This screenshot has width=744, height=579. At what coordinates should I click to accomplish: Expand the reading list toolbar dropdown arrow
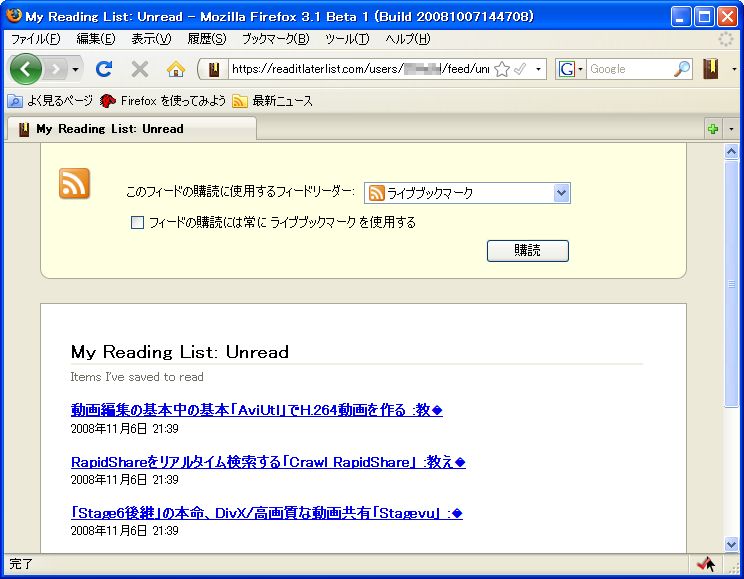734,69
